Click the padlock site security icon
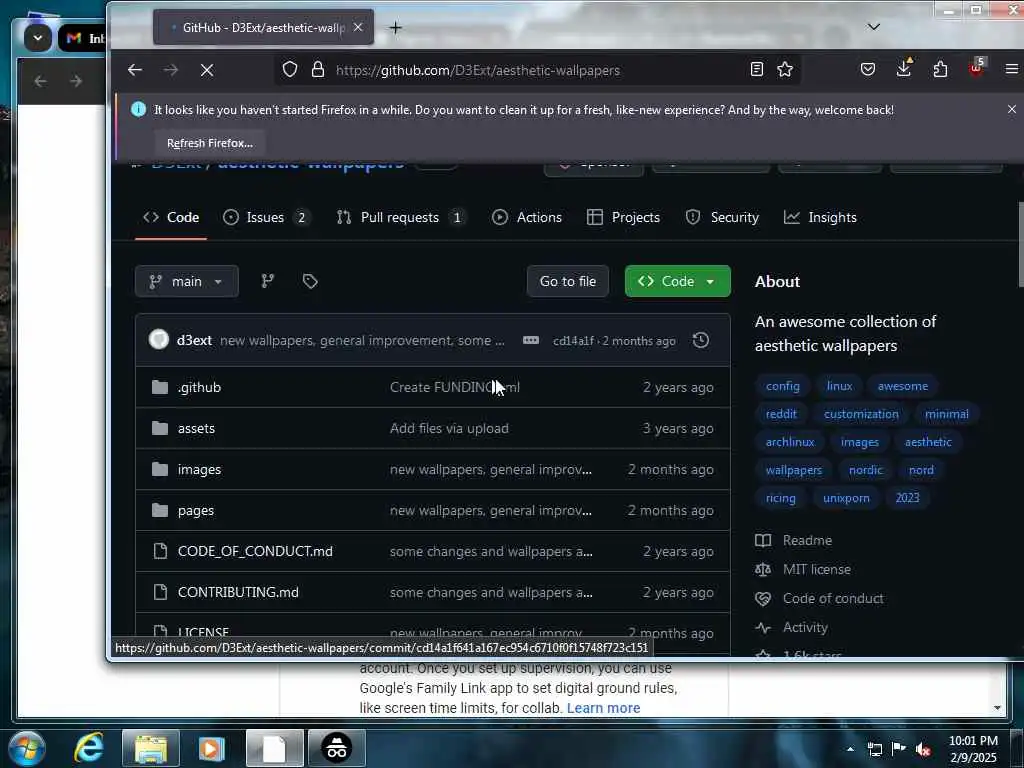1024x768 pixels. click(x=318, y=69)
